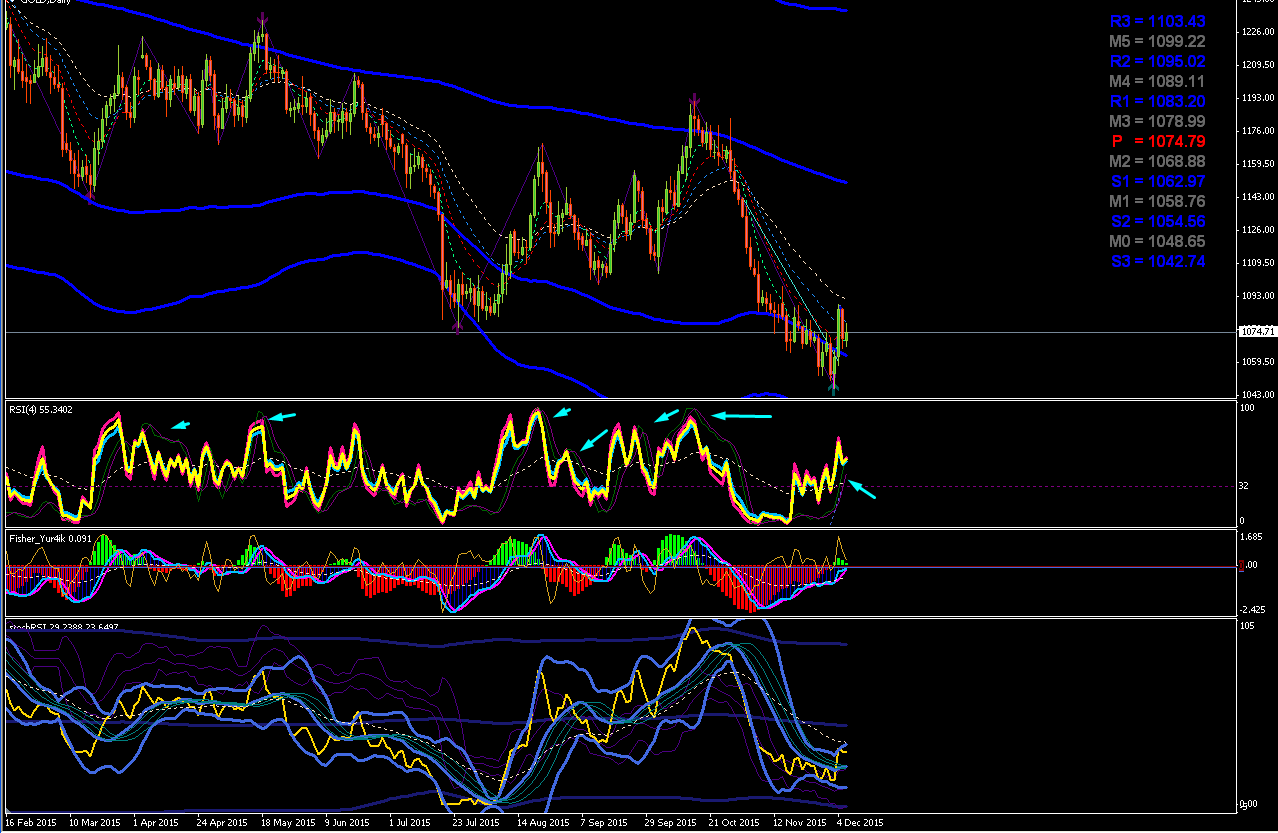Click the 100 level on RSI scale
The image size is (1278, 833).
coord(1247,408)
